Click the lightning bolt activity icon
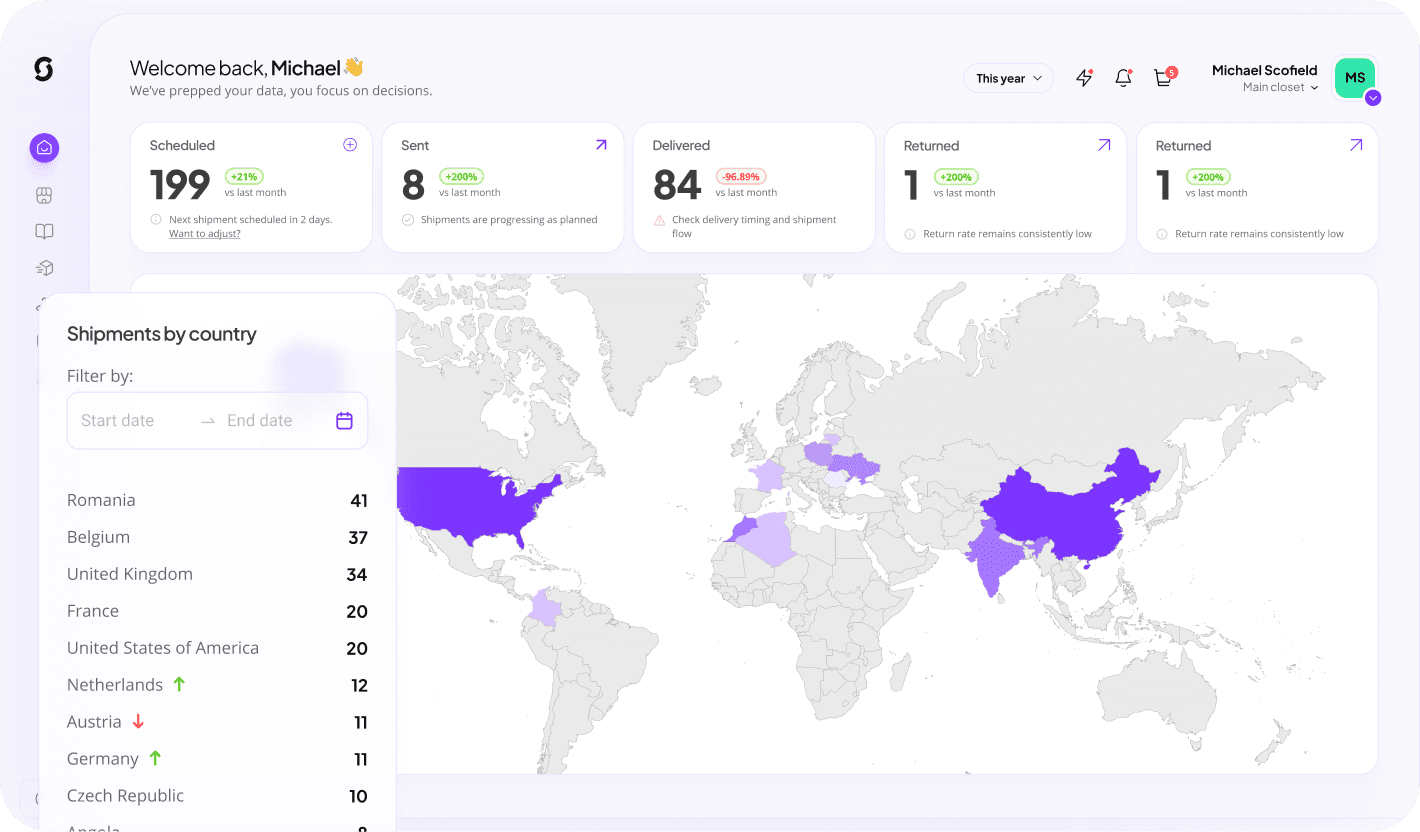Viewport: 1420px width, 832px height. pyautogui.click(x=1084, y=78)
